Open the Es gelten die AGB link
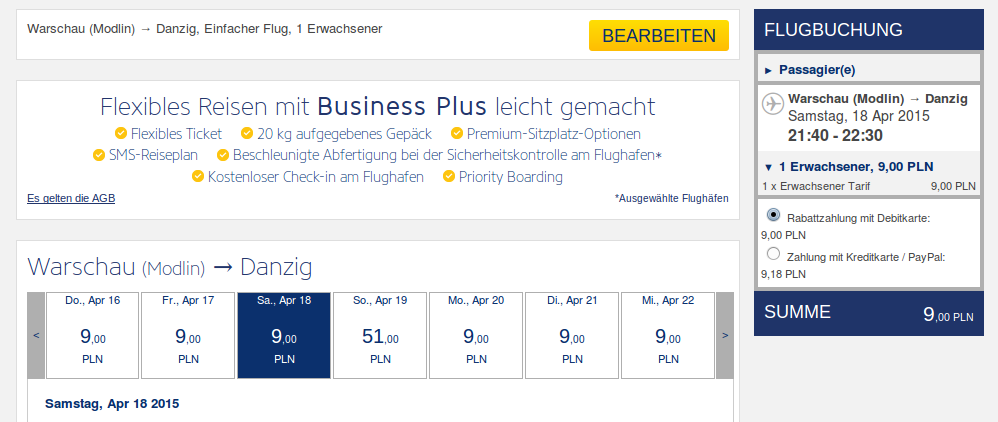This screenshot has height=422, width=998. 71,199
